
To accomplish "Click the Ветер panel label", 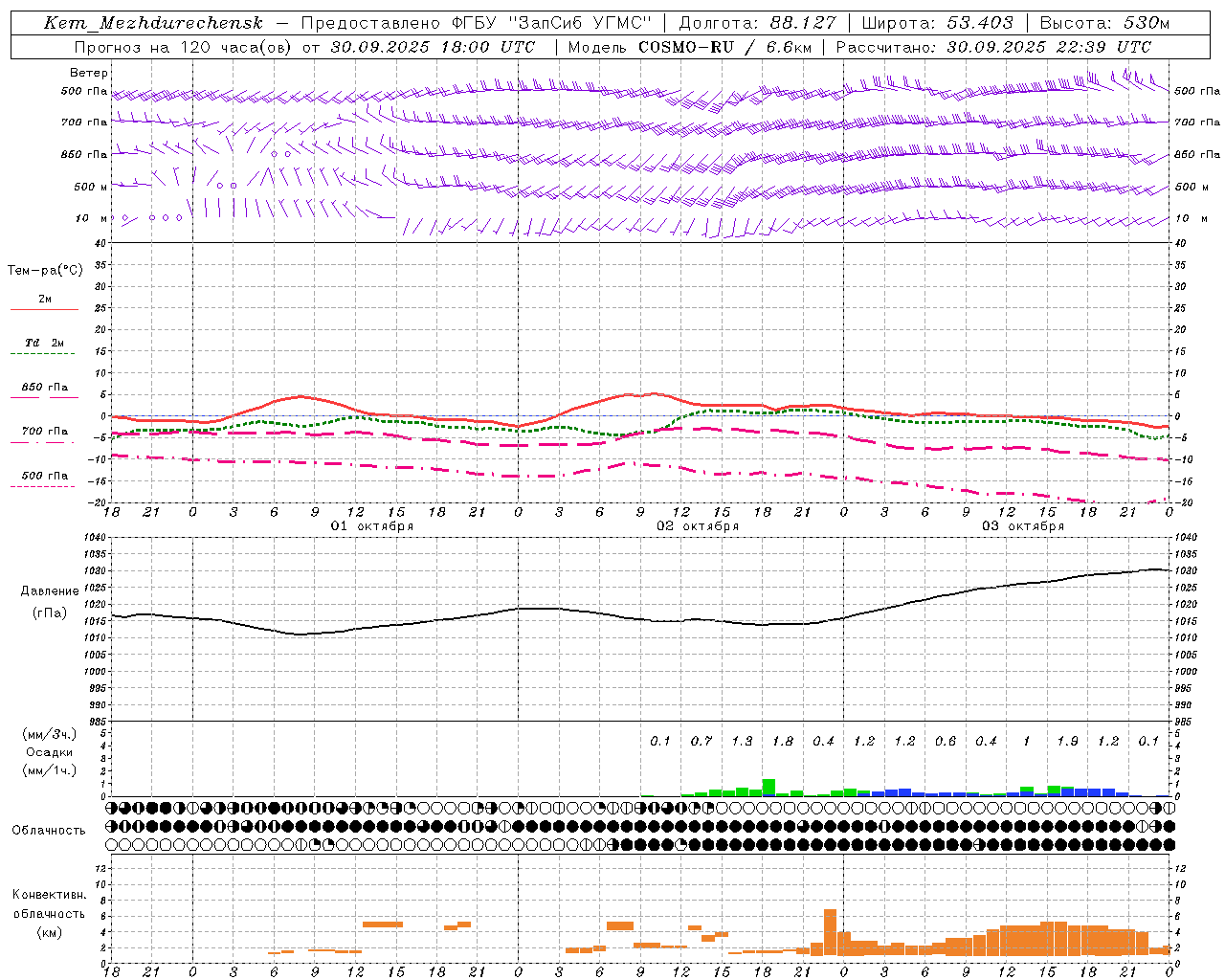I will [89, 73].
